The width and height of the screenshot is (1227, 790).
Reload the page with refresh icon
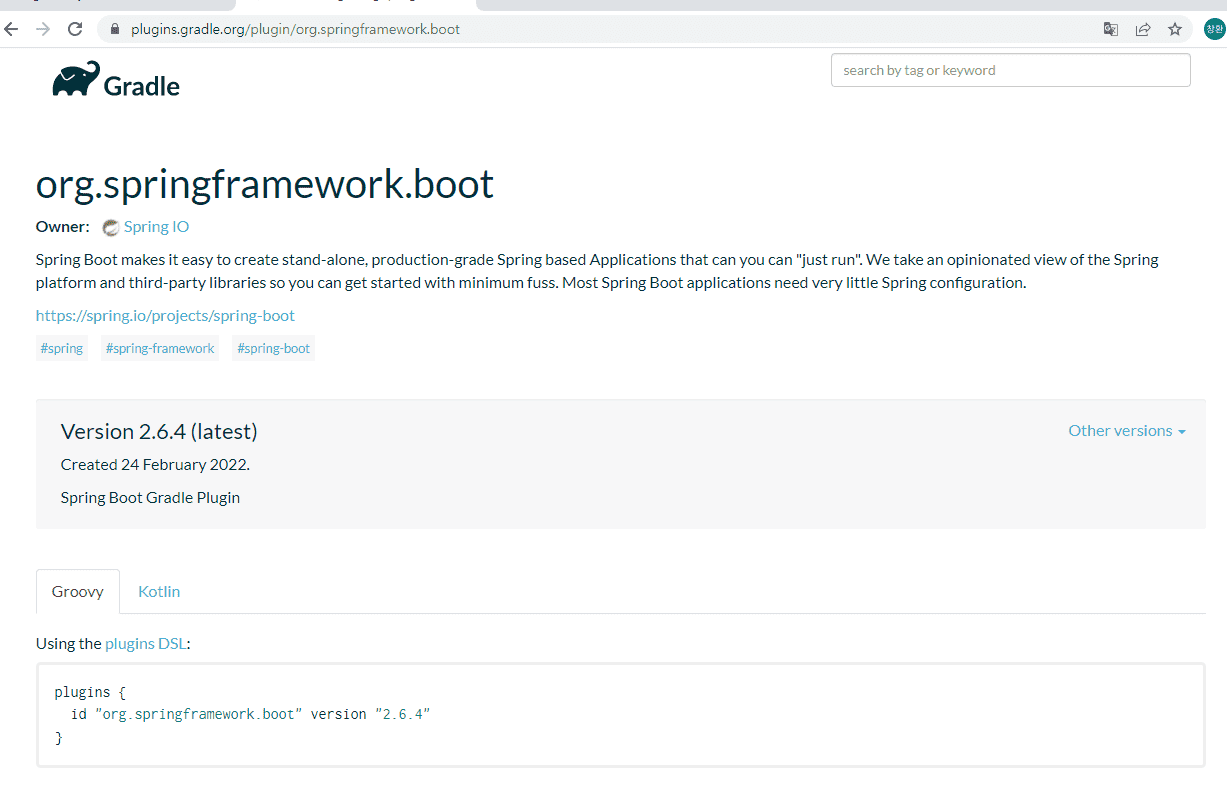pyautogui.click(x=74, y=29)
